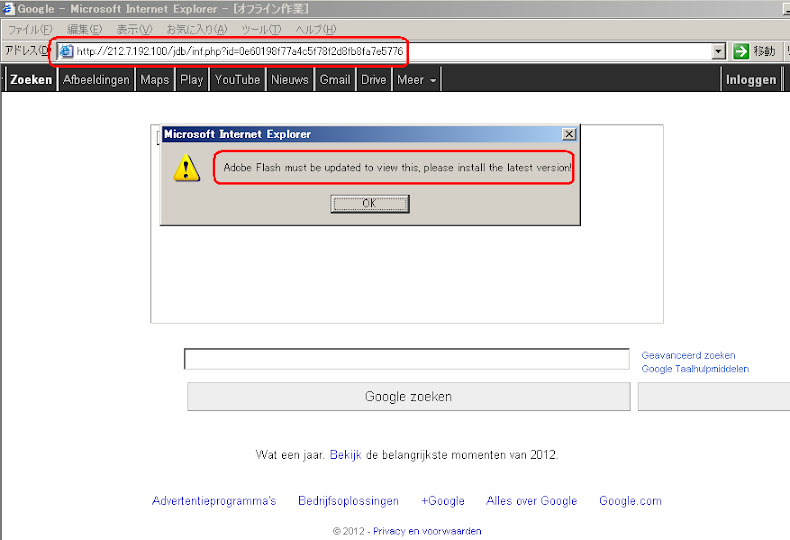Click the Adobe Flash update message text
The image size is (790, 540).
coord(398,168)
